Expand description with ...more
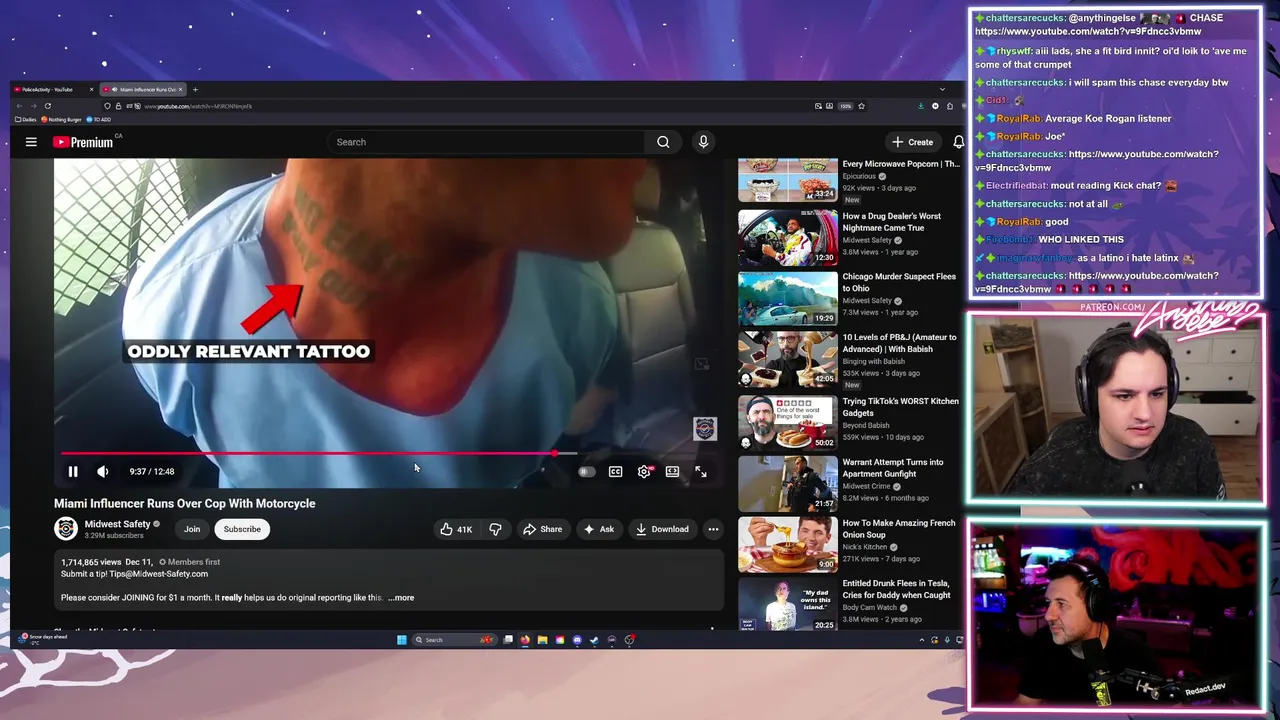 (401, 598)
